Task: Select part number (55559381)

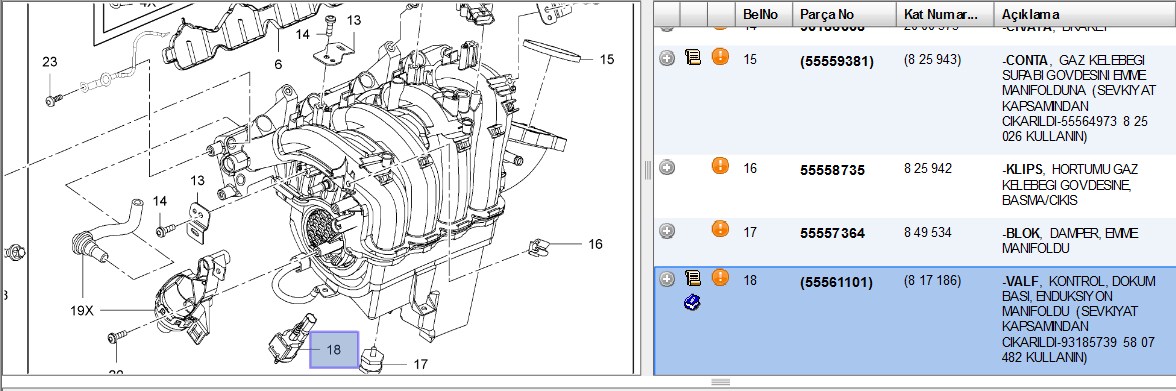Action: point(837,62)
